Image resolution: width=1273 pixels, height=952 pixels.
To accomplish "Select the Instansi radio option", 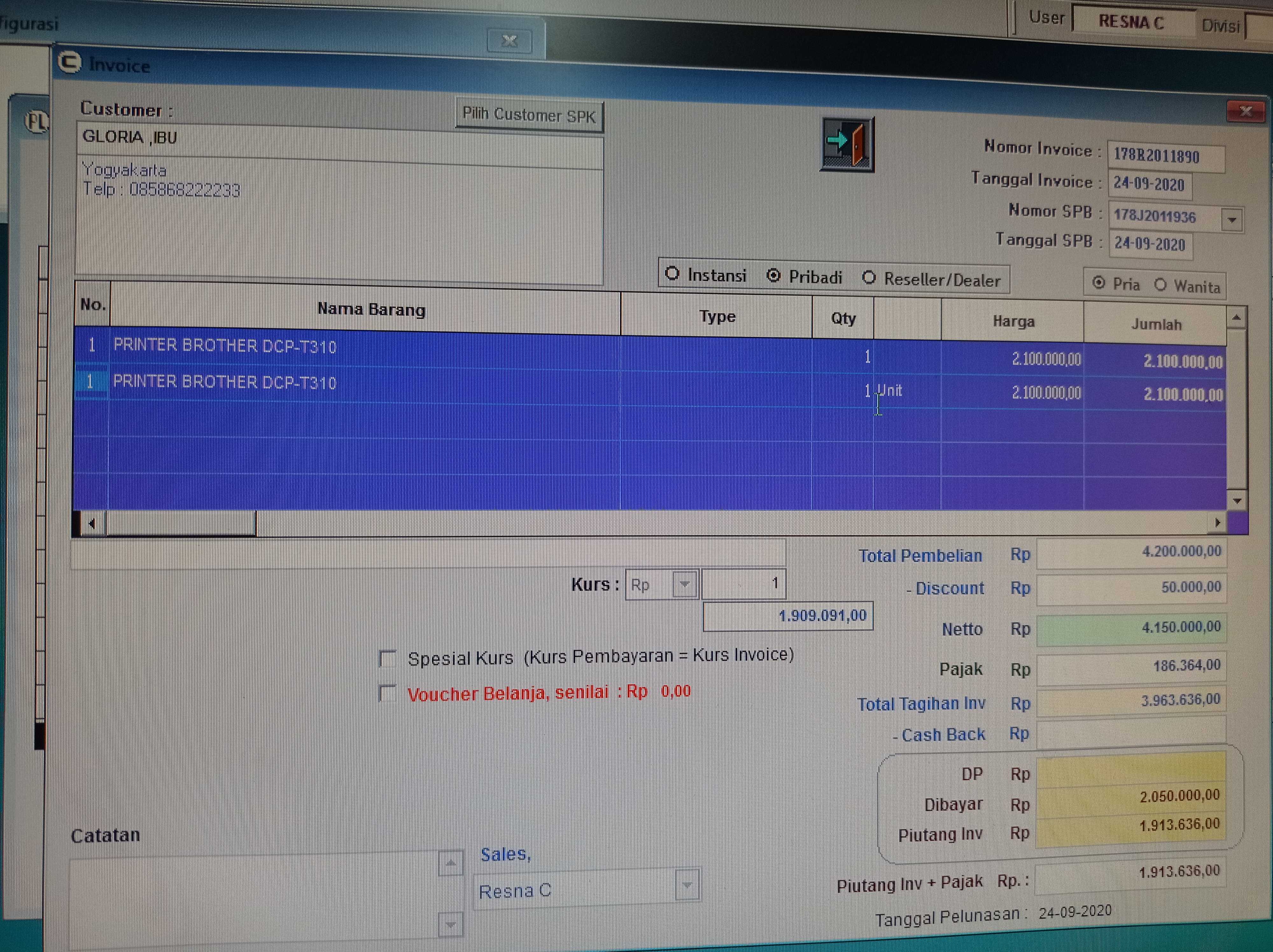I will (672, 274).
